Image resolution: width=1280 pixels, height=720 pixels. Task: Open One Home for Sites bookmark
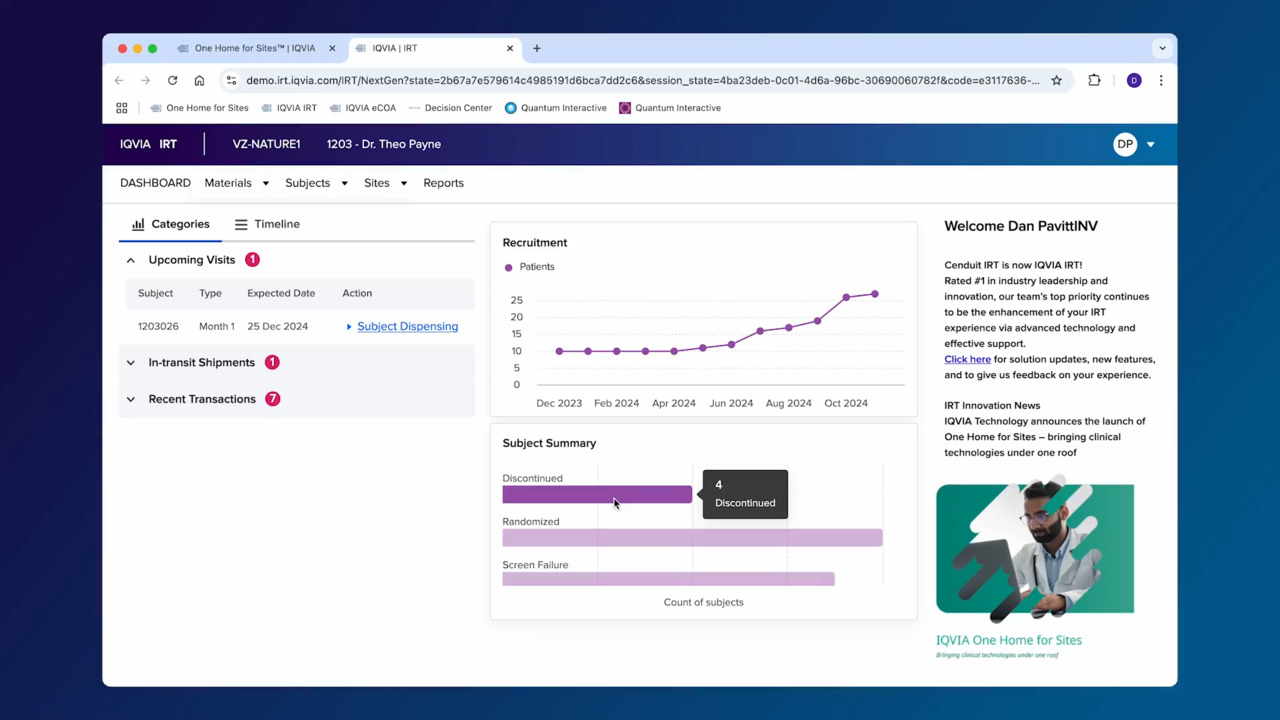199,108
